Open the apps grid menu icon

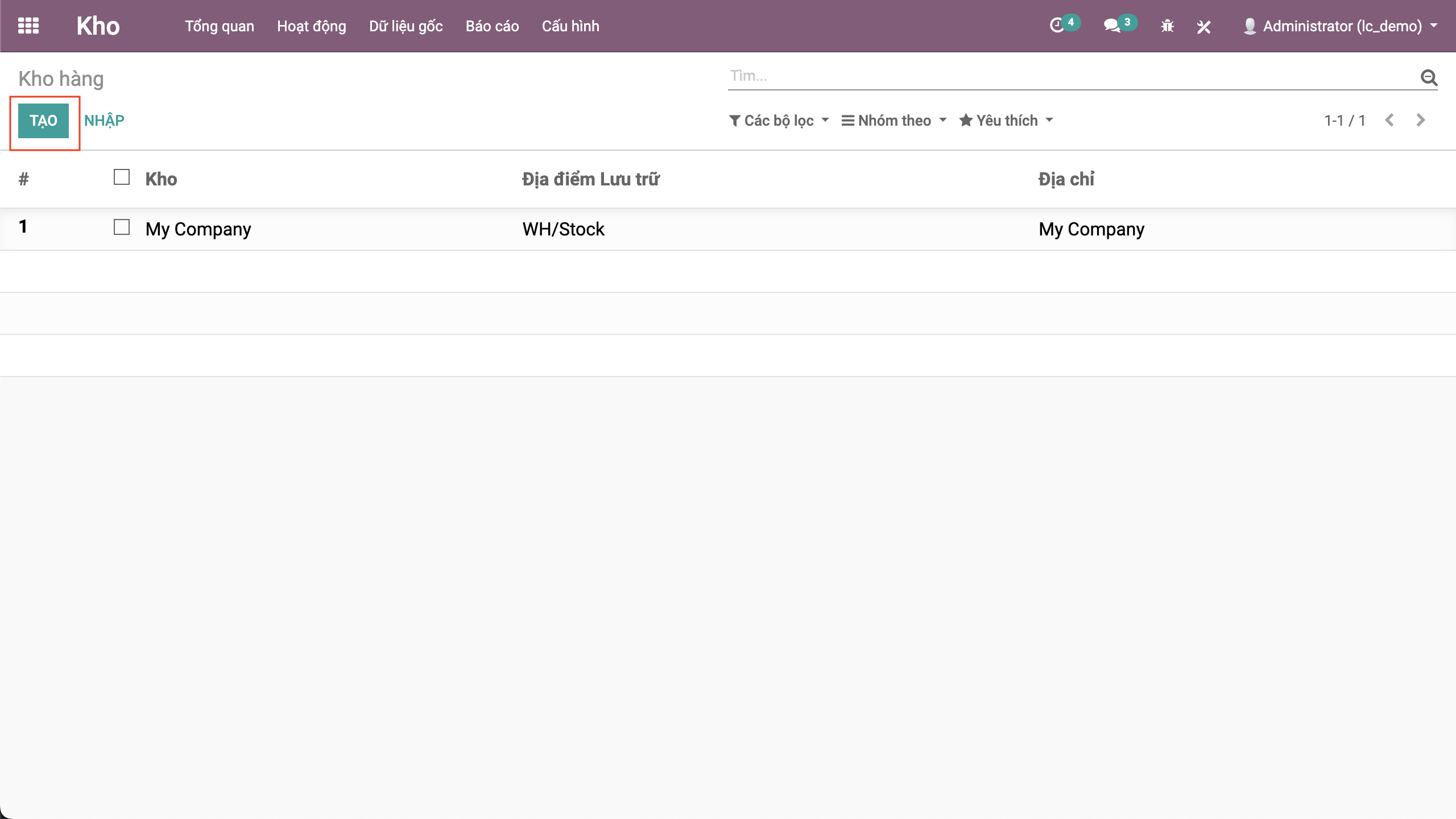click(x=28, y=26)
